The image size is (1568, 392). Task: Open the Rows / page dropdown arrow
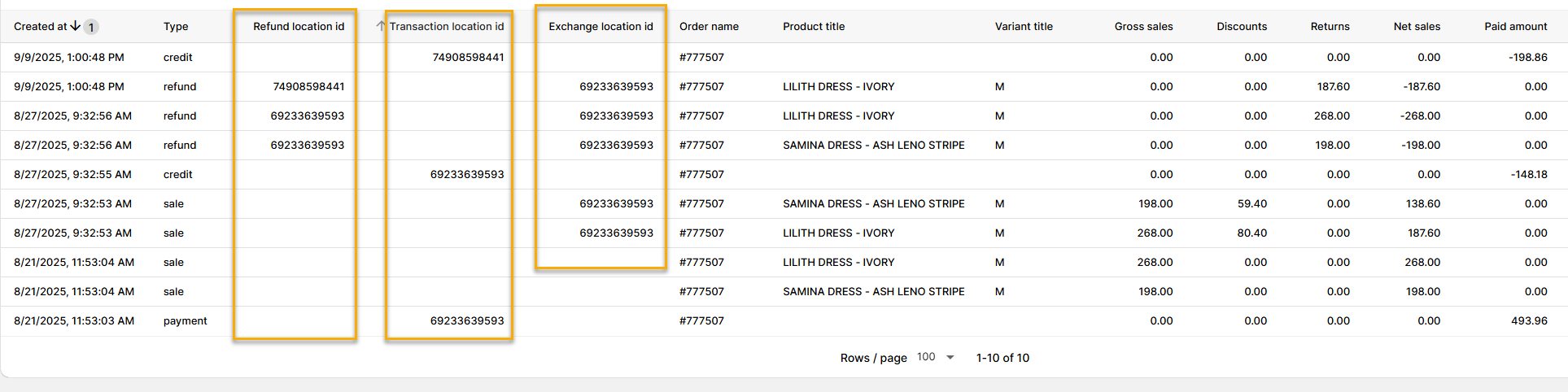[950, 357]
